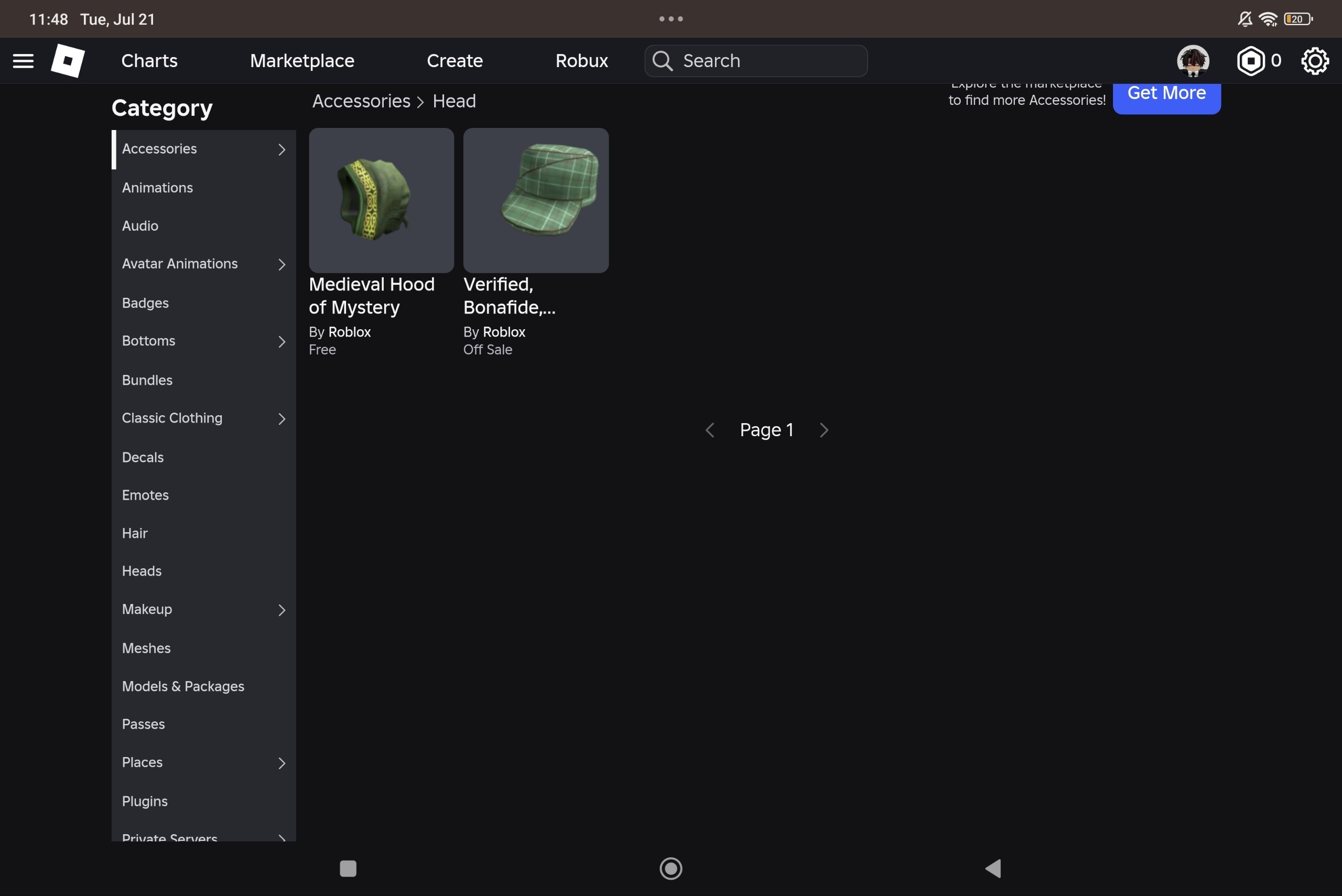Select the Passes category
The image size is (1342, 896).
tap(203, 724)
